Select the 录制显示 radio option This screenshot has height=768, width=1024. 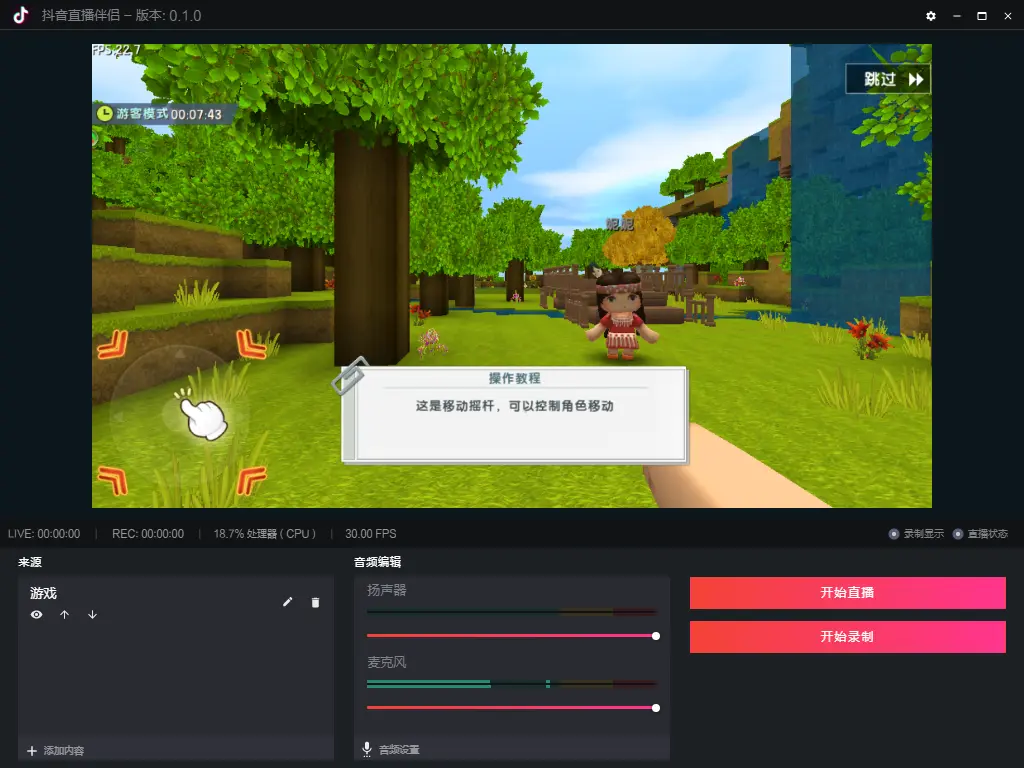(894, 534)
